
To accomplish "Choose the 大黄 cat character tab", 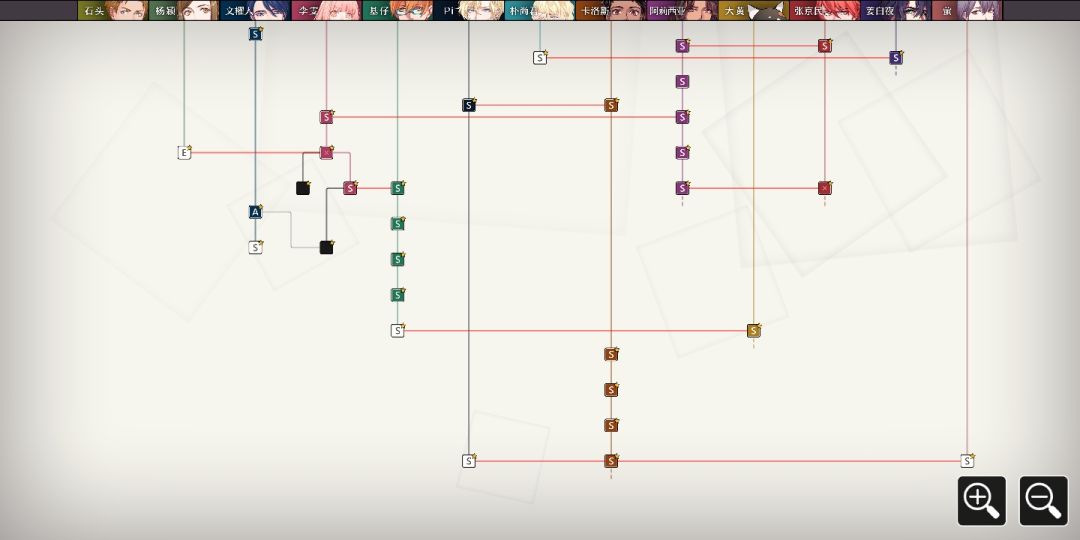I will tap(754, 10).
